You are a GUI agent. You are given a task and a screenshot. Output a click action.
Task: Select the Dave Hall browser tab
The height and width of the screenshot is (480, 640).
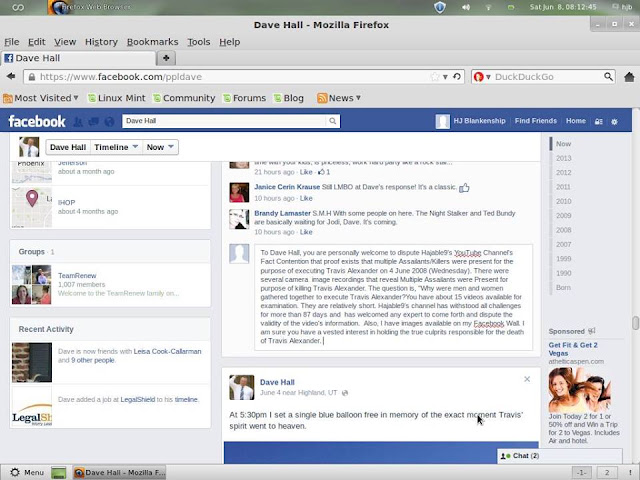[x=78, y=58]
